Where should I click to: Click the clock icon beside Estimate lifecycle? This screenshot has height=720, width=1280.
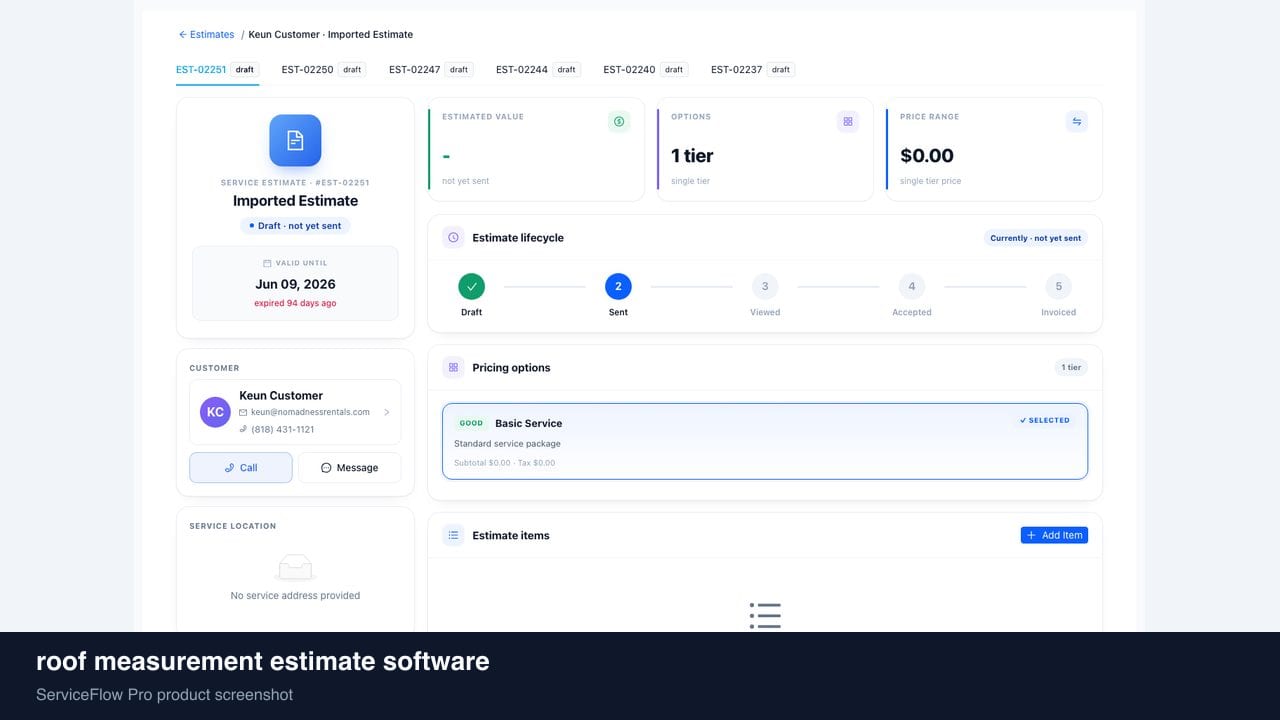click(x=453, y=238)
